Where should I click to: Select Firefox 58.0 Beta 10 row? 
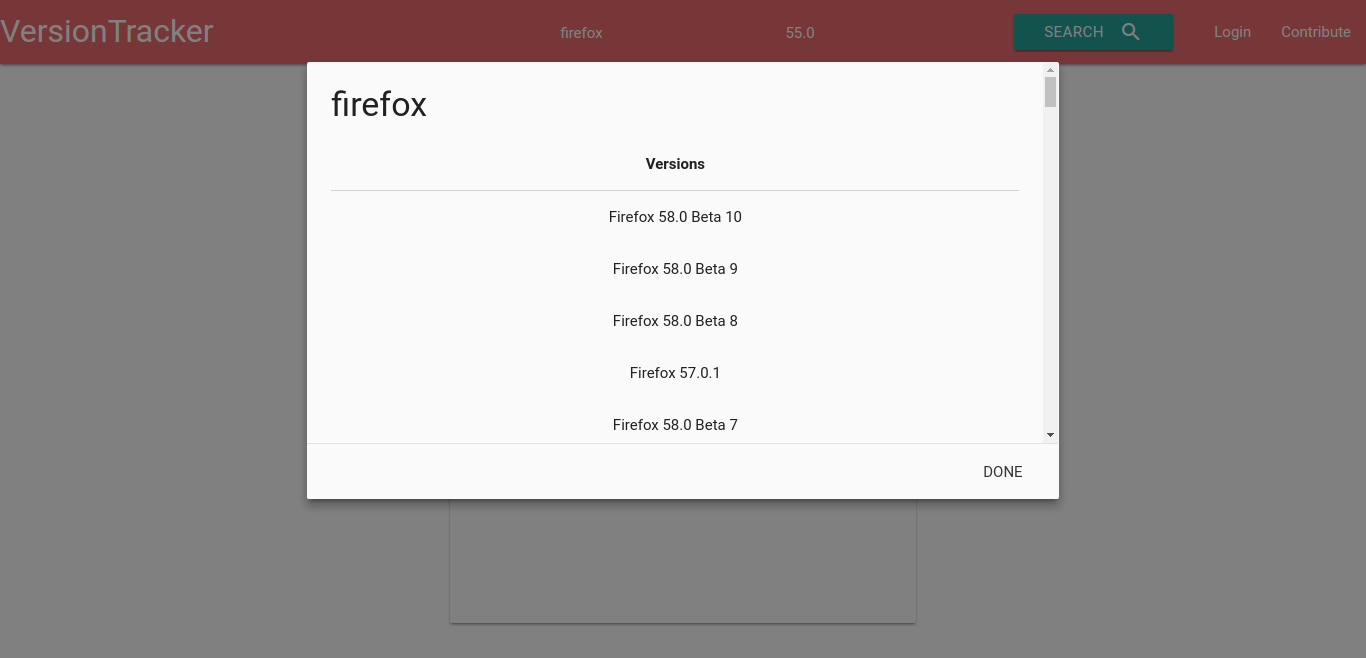click(675, 217)
